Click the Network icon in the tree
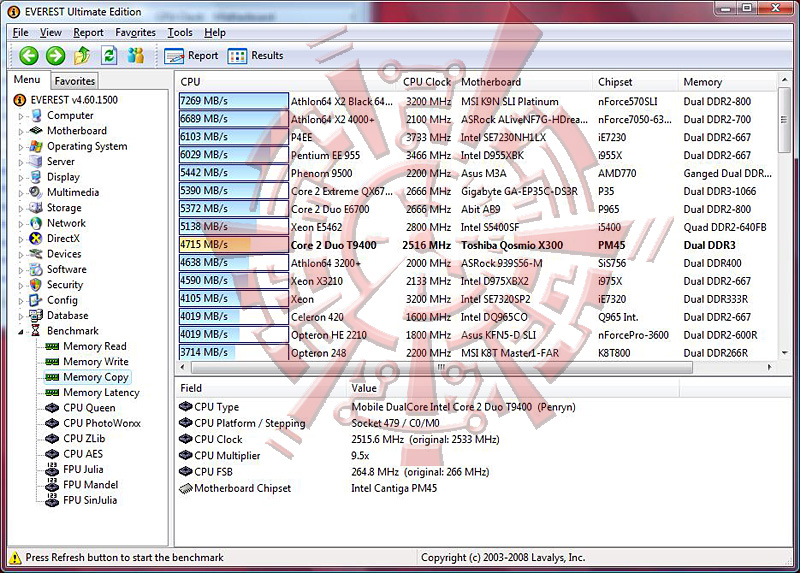 point(36,223)
